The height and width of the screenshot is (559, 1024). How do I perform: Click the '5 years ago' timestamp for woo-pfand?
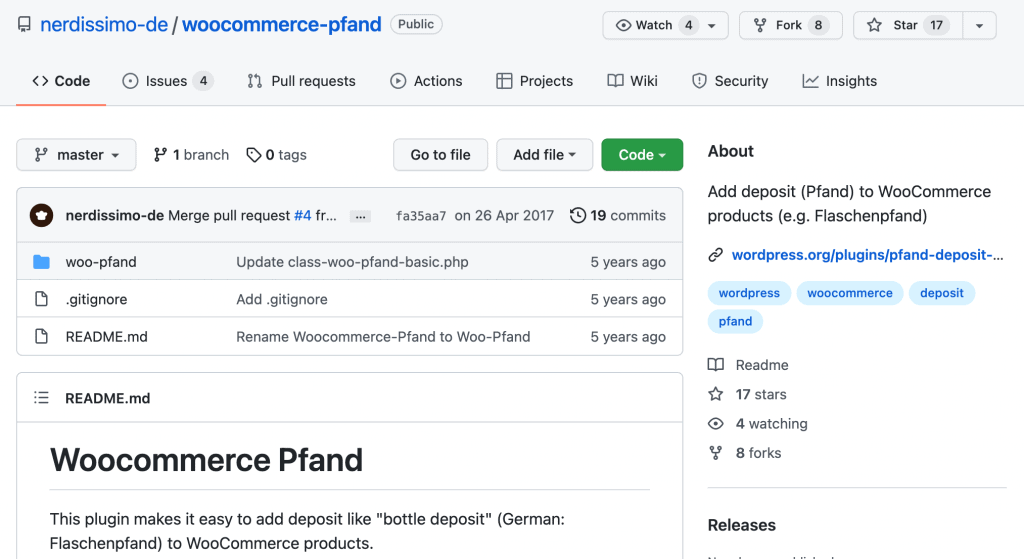(x=628, y=262)
